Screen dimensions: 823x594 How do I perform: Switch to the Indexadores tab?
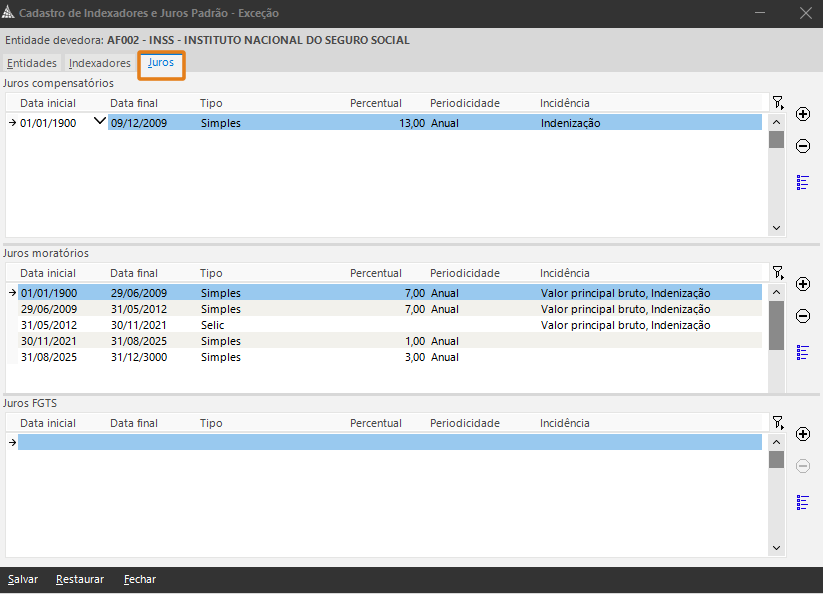[x=100, y=63]
